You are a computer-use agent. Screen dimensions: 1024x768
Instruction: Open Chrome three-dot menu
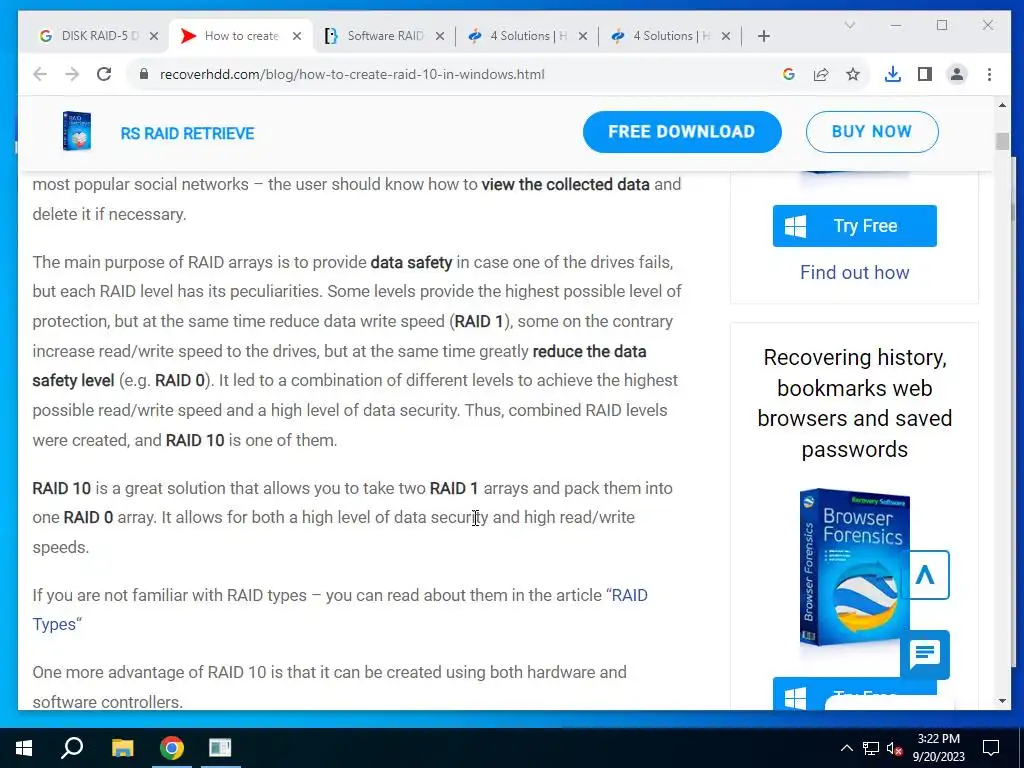pyautogui.click(x=989, y=74)
